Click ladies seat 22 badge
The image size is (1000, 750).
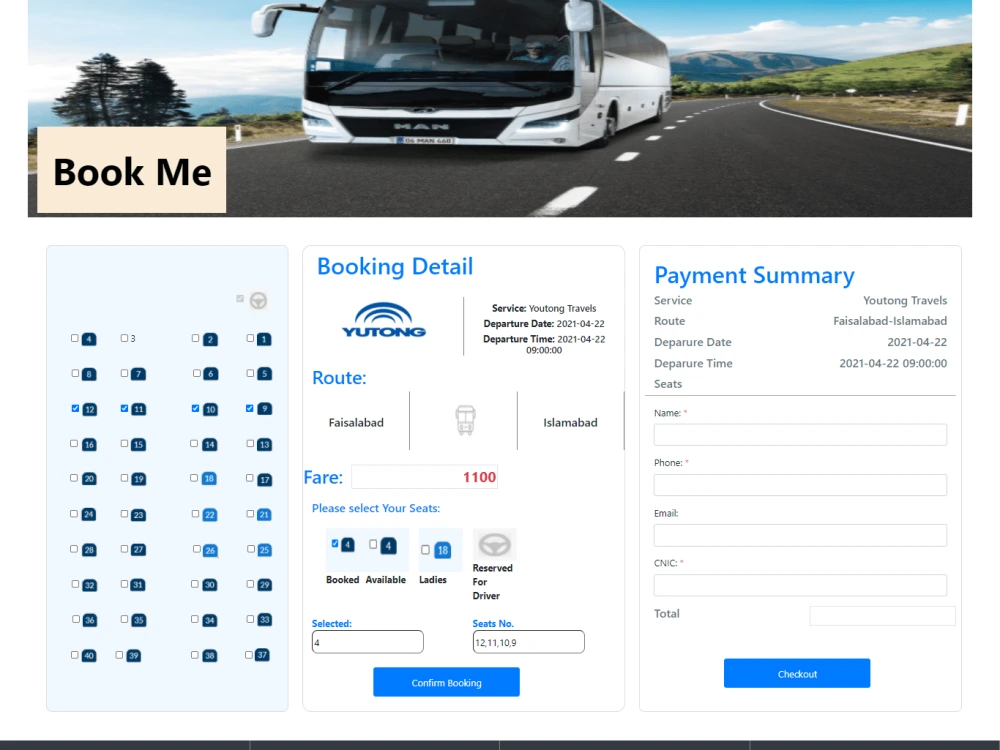210,515
